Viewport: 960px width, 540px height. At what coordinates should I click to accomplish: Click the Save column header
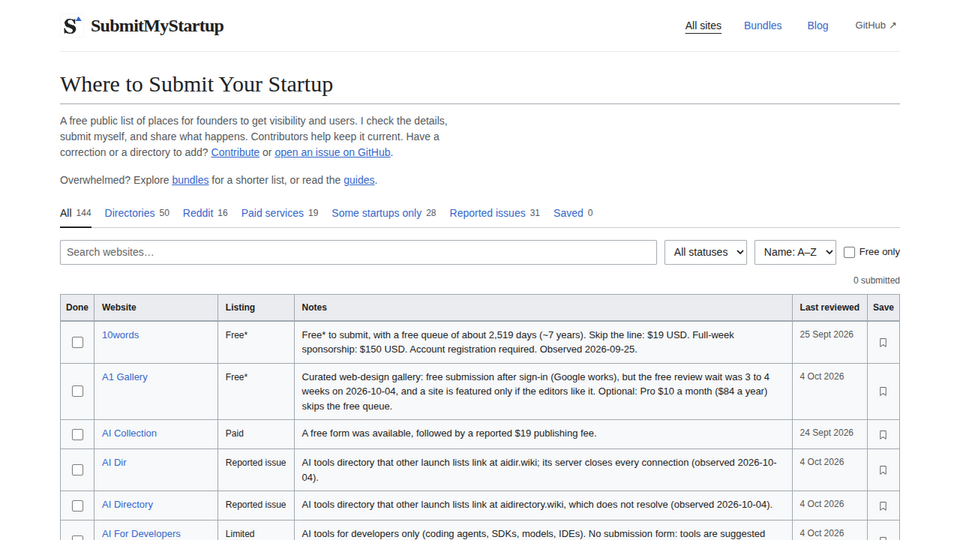coord(883,307)
